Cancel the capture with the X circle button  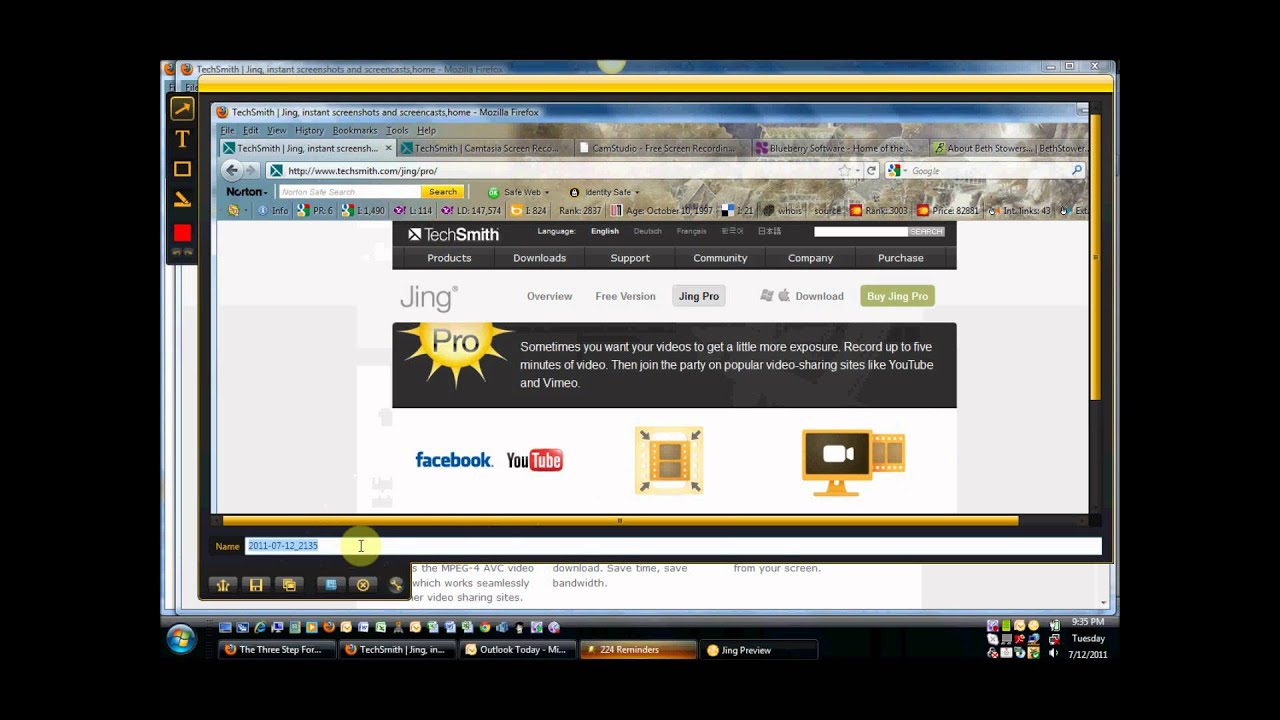pos(363,585)
